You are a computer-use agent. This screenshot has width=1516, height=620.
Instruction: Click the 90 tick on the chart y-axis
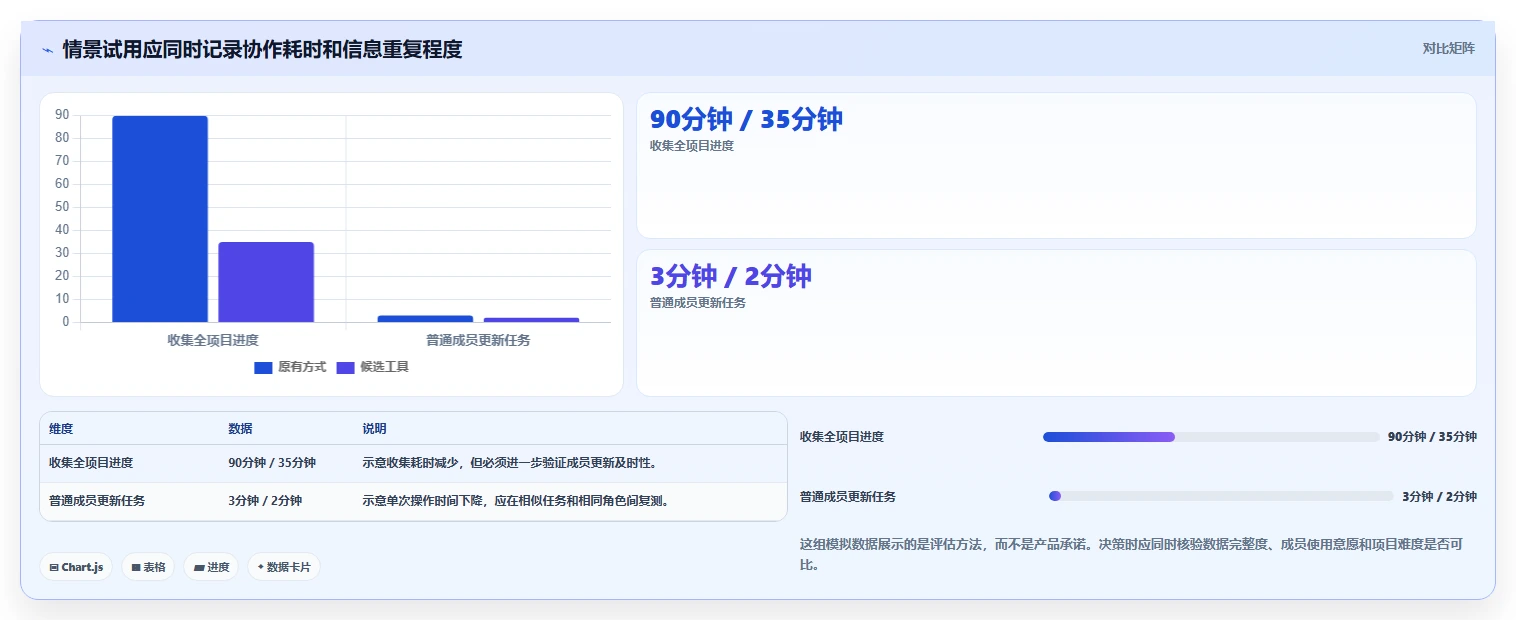62,115
